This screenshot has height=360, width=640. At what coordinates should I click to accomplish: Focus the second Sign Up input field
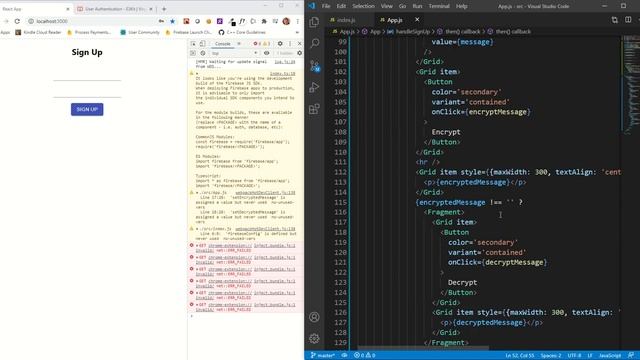87,93
